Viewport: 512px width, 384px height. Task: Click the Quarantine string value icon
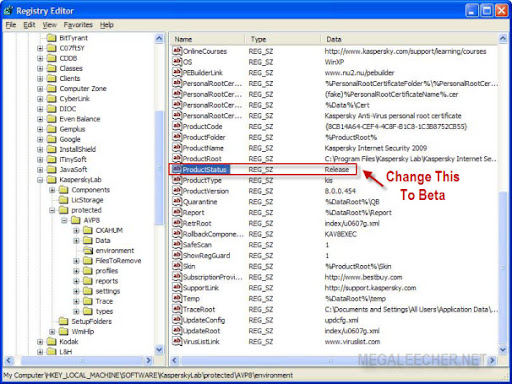177,201
